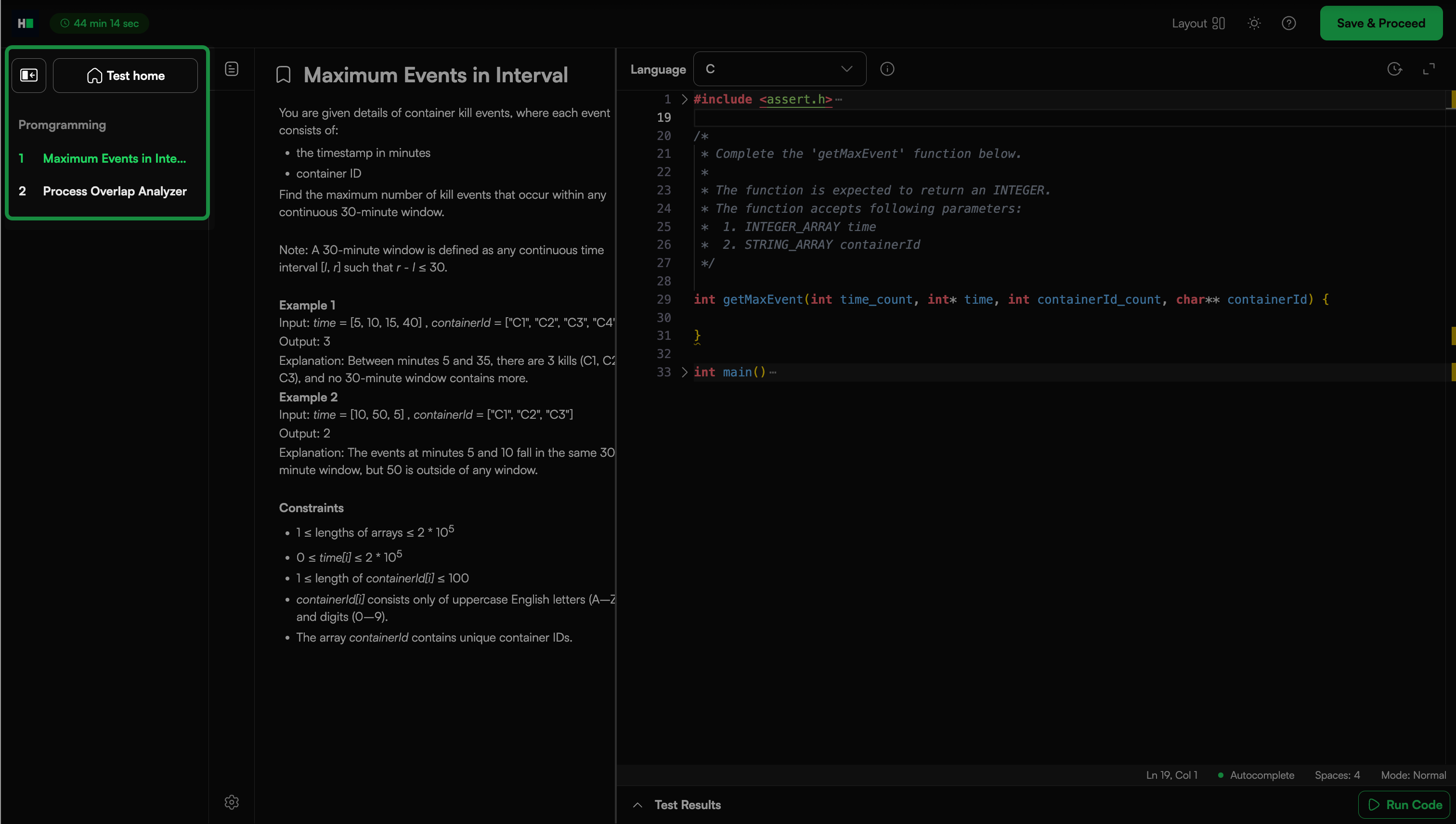Screen dimensions: 1456x824
Task: Open the problem description icon
Action: coord(232,69)
